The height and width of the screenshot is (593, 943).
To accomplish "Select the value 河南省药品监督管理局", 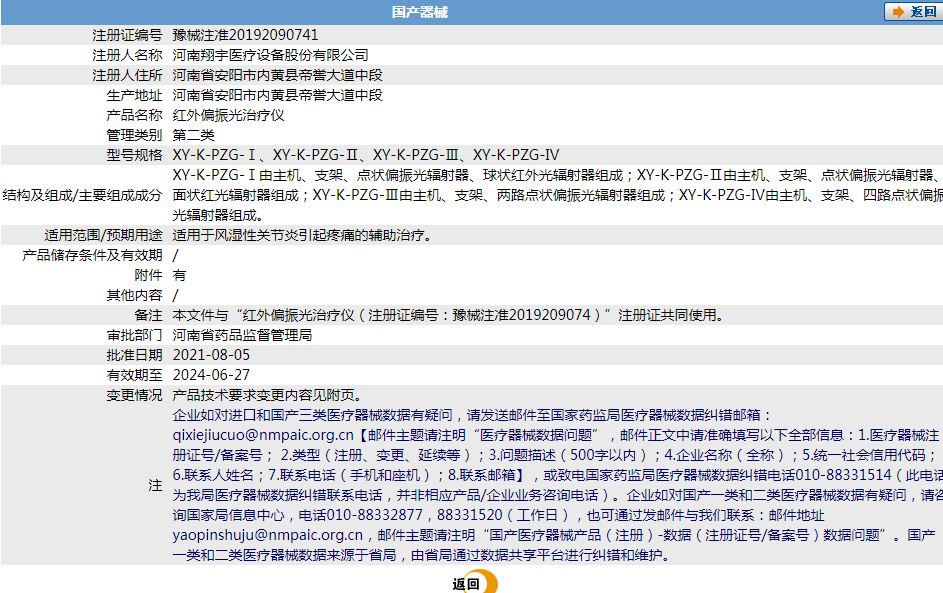I will coord(242,335).
